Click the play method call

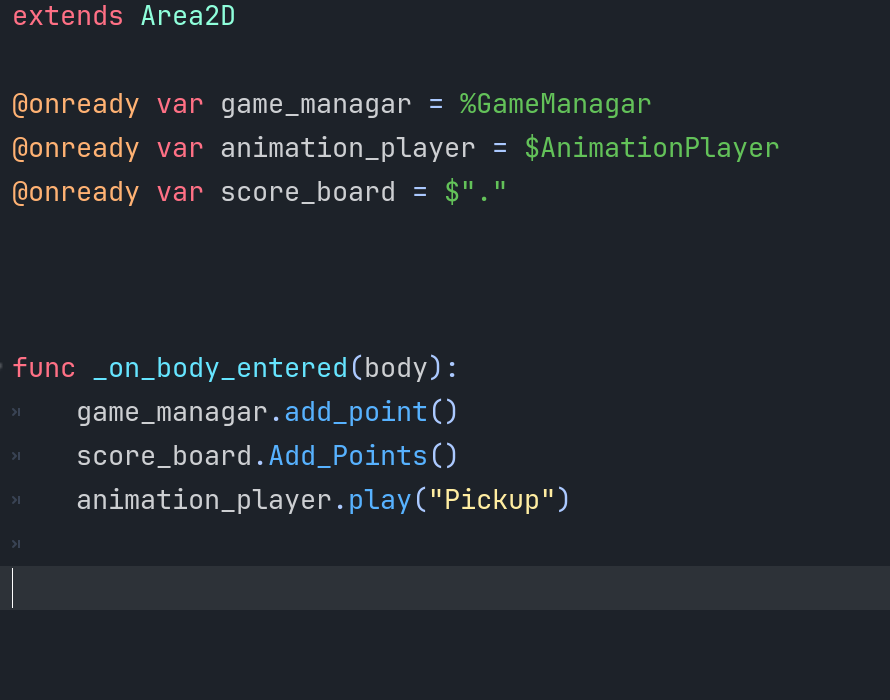[x=380, y=500]
